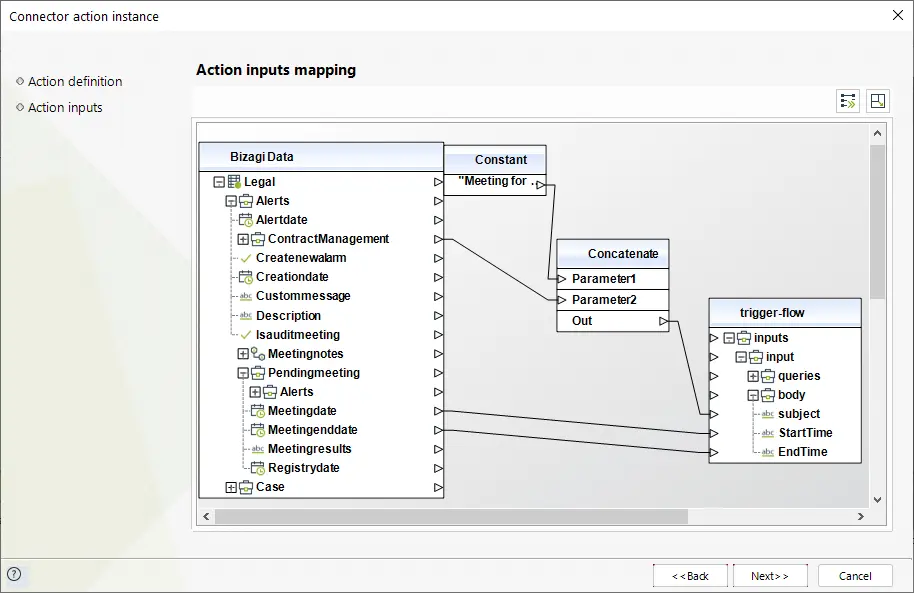Click the Cancel button
Image resolution: width=914 pixels, height=593 pixels.
click(855, 576)
